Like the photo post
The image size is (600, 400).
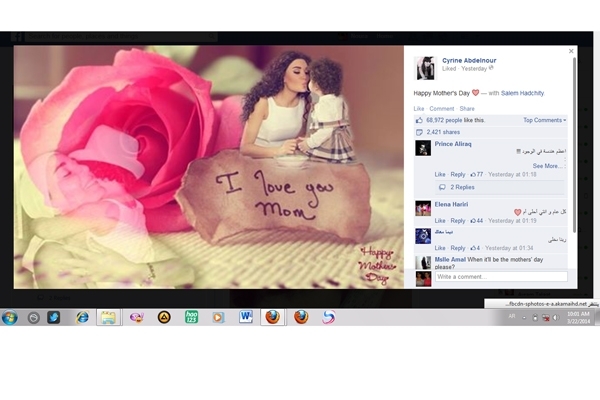point(419,108)
